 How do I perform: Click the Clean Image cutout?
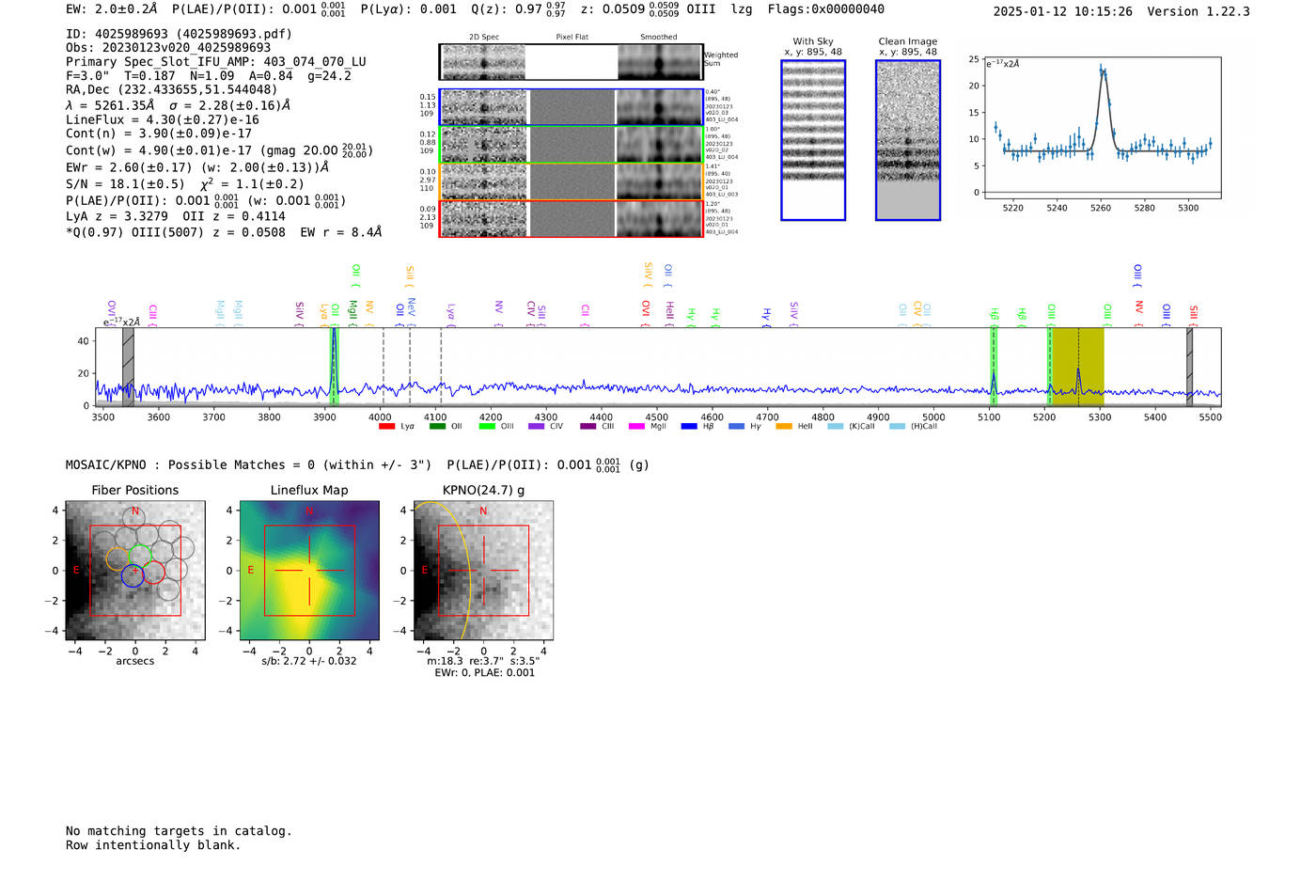point(908,140)
